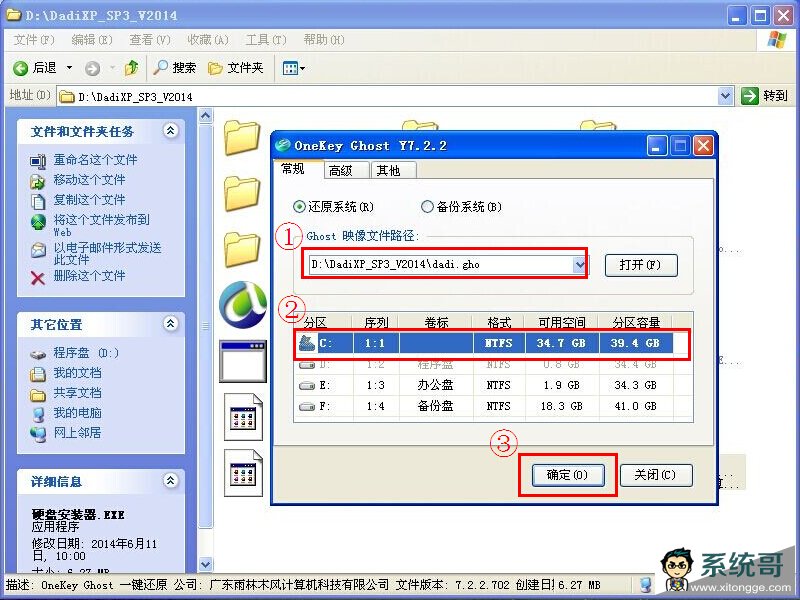The height and width of the screenshot is (600, 800).
Task: Click 复制这个文件 task icon
Action: (x=38, y=201)
